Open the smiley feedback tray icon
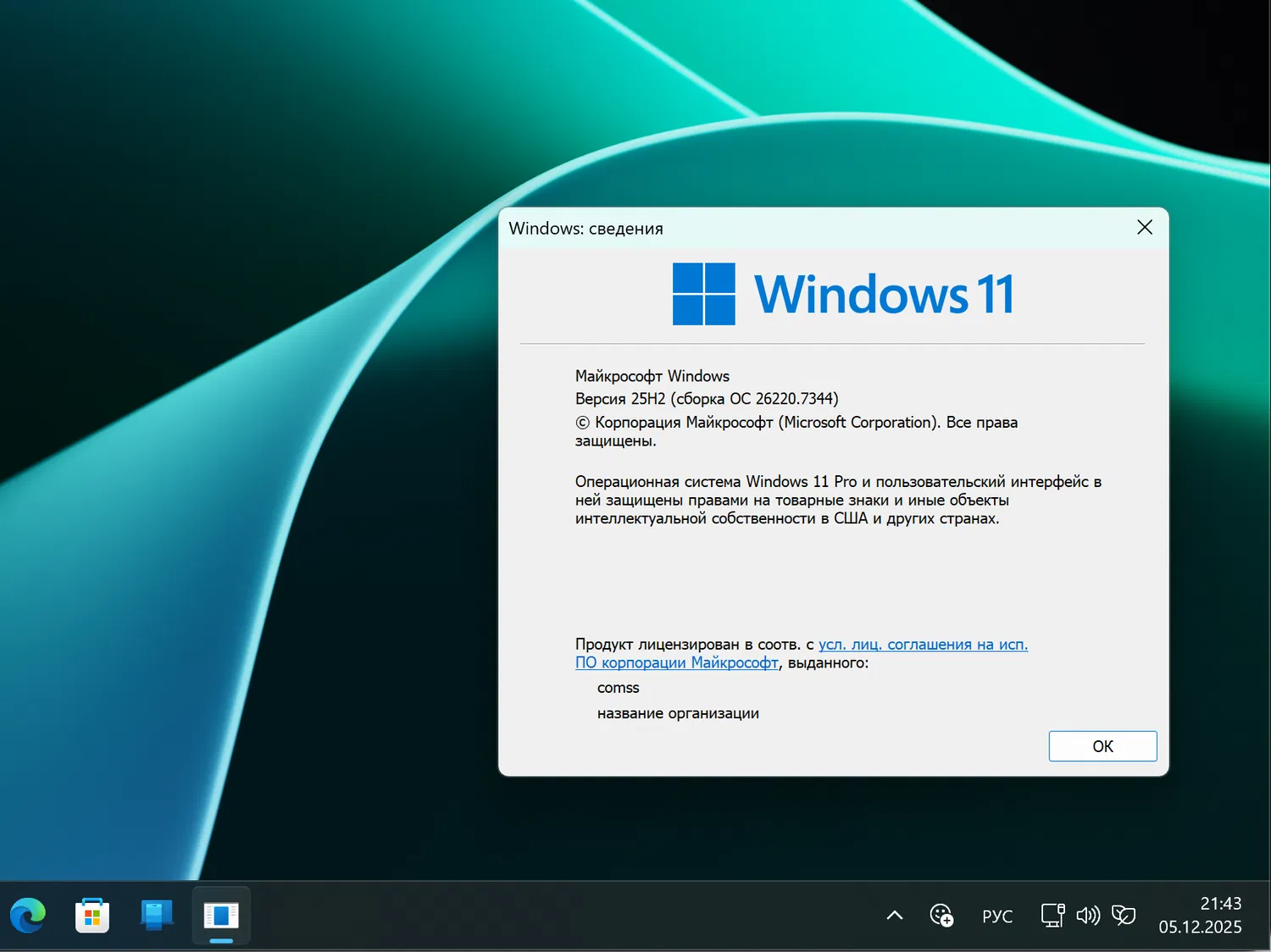1271x952 pixels. click(942, 916)
